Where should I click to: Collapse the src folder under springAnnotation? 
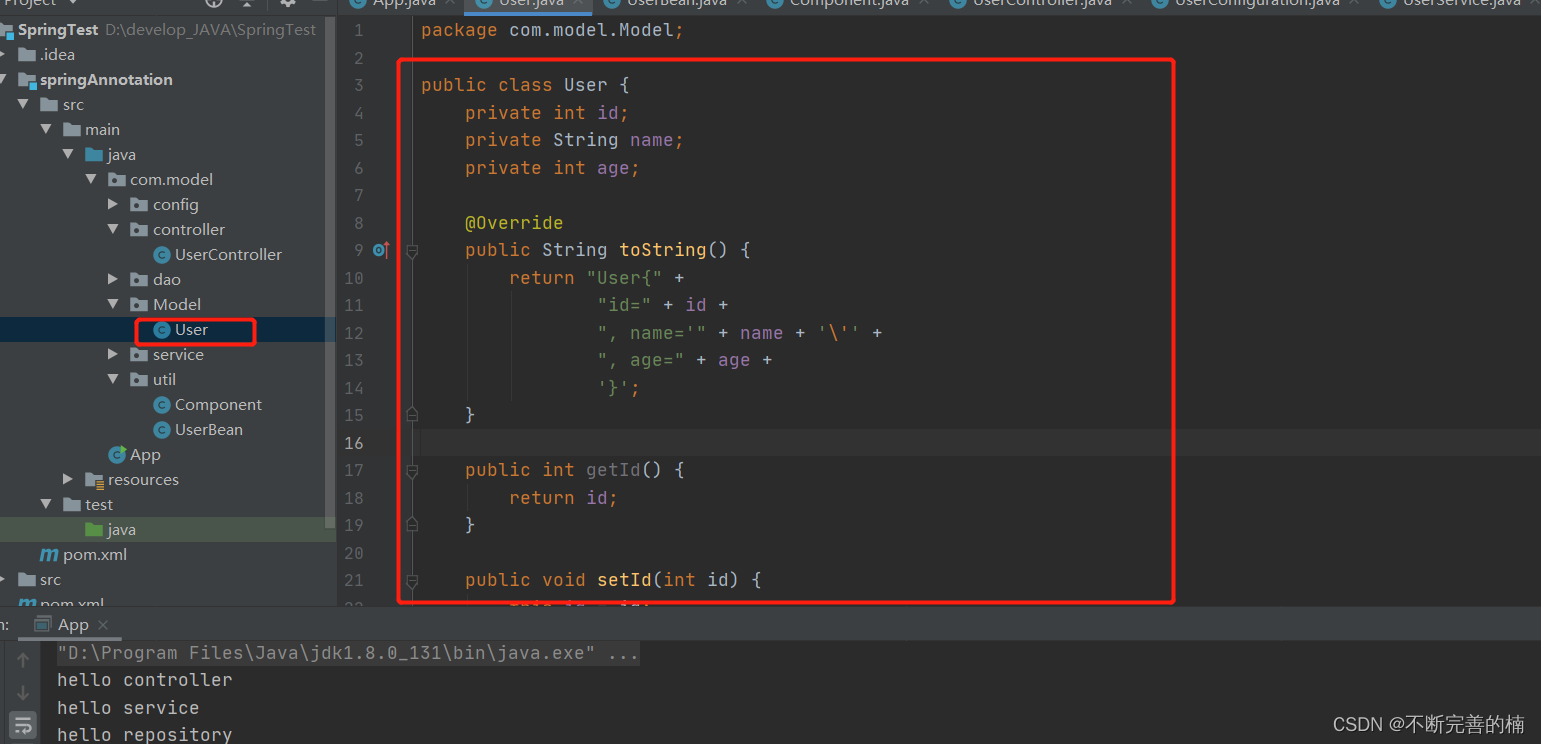tap(23, 105)
